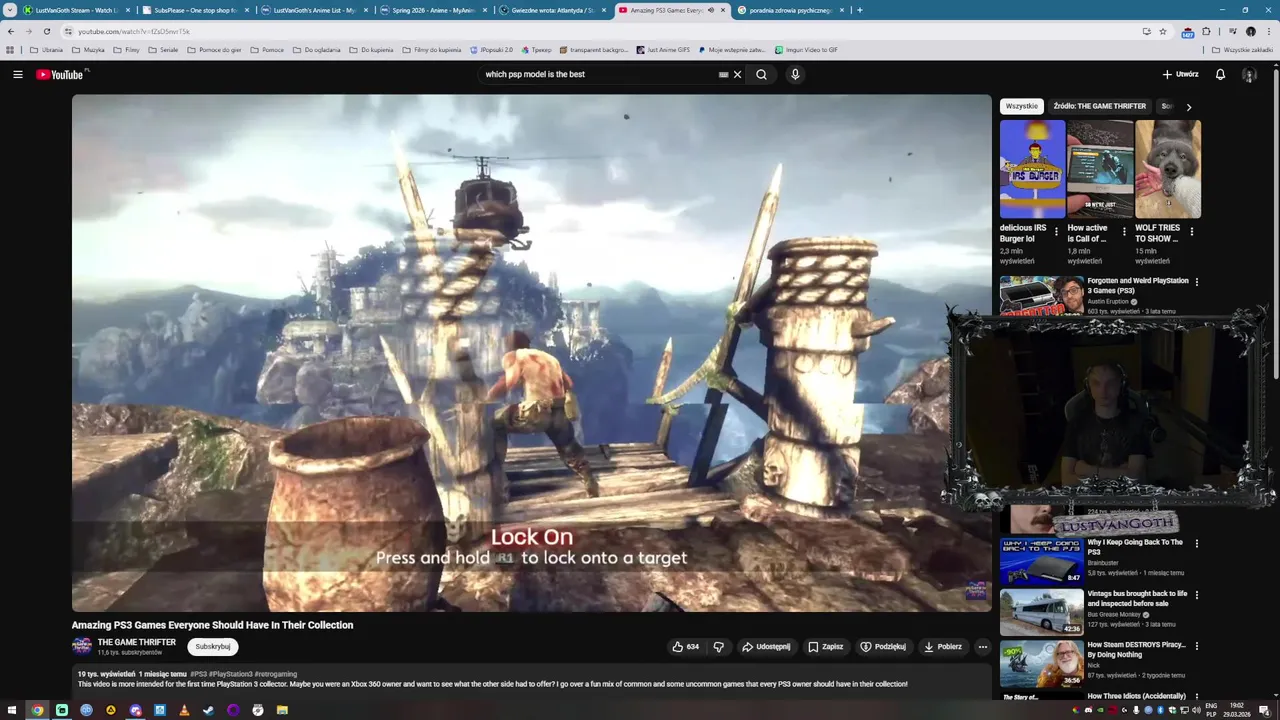This screenshot has width=1280, height=720.
Task: Open Wszystkie zakładki bookmarks folder
Action: point(1242,50)
